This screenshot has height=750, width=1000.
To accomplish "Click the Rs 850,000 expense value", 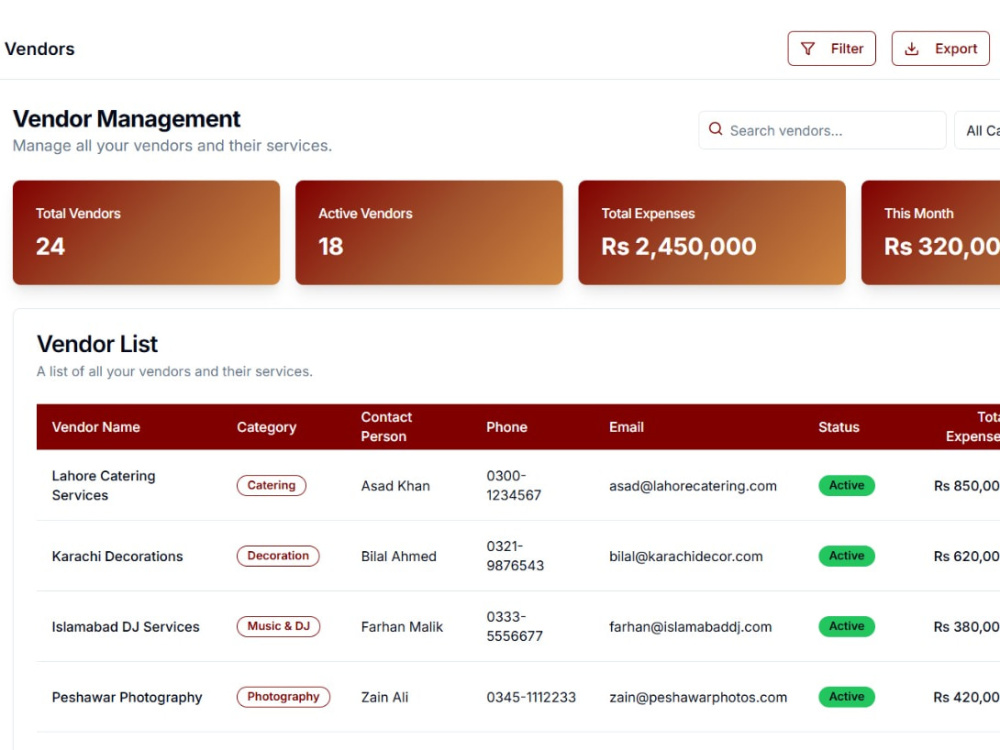I will point(966,485).
